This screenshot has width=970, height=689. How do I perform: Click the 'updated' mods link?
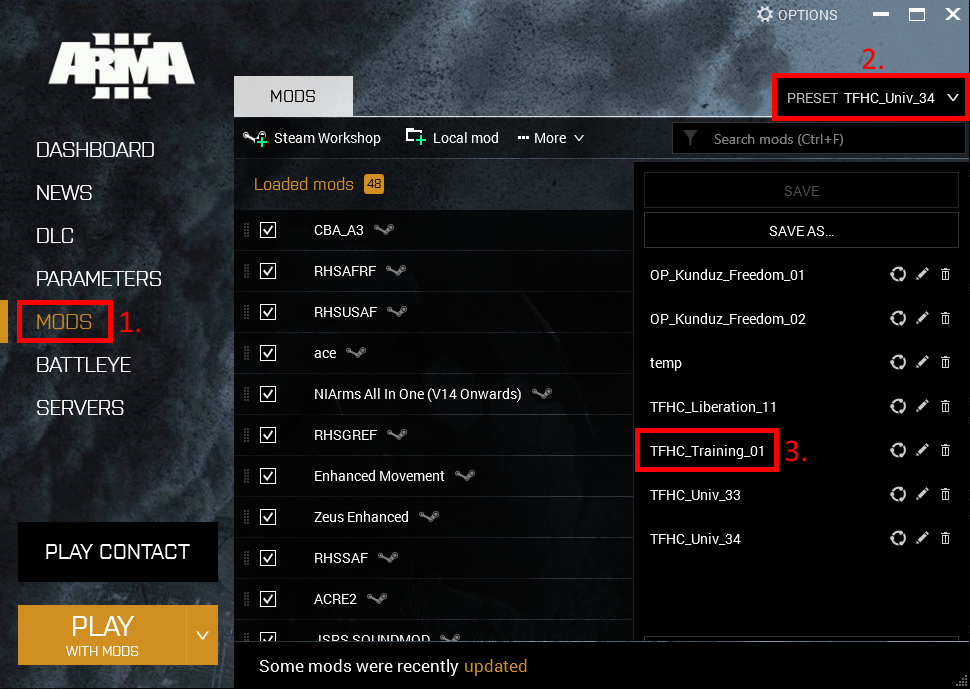496,666
